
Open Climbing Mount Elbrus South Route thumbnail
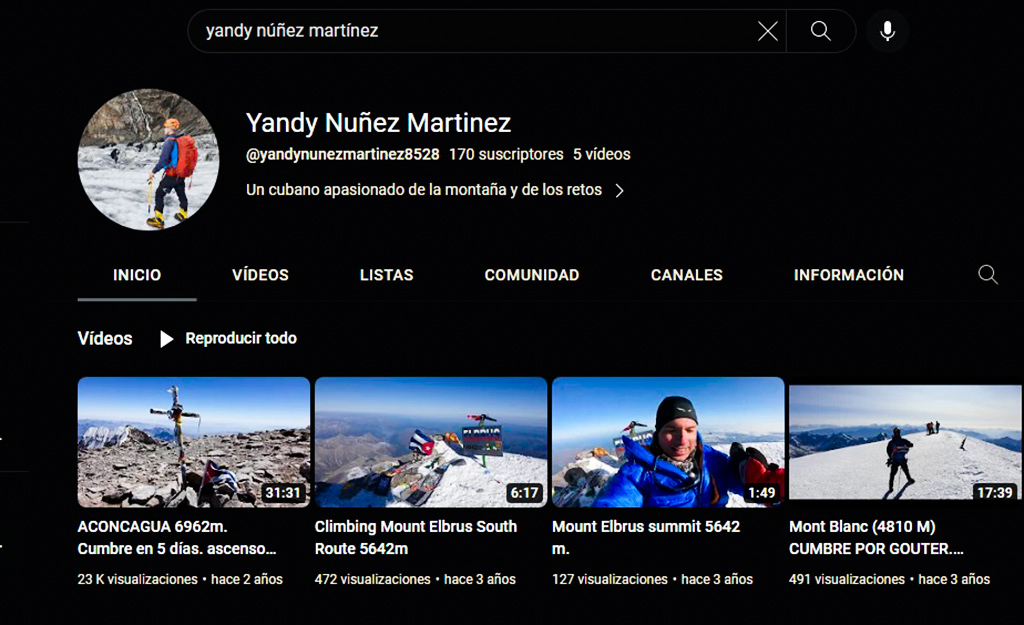click(431, 442)
